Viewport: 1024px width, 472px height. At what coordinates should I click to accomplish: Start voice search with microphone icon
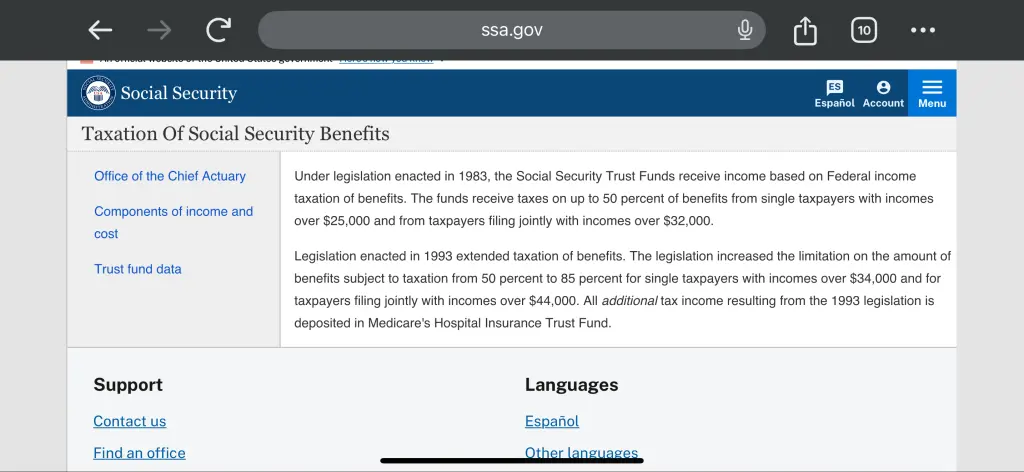[x=745, y=30]
